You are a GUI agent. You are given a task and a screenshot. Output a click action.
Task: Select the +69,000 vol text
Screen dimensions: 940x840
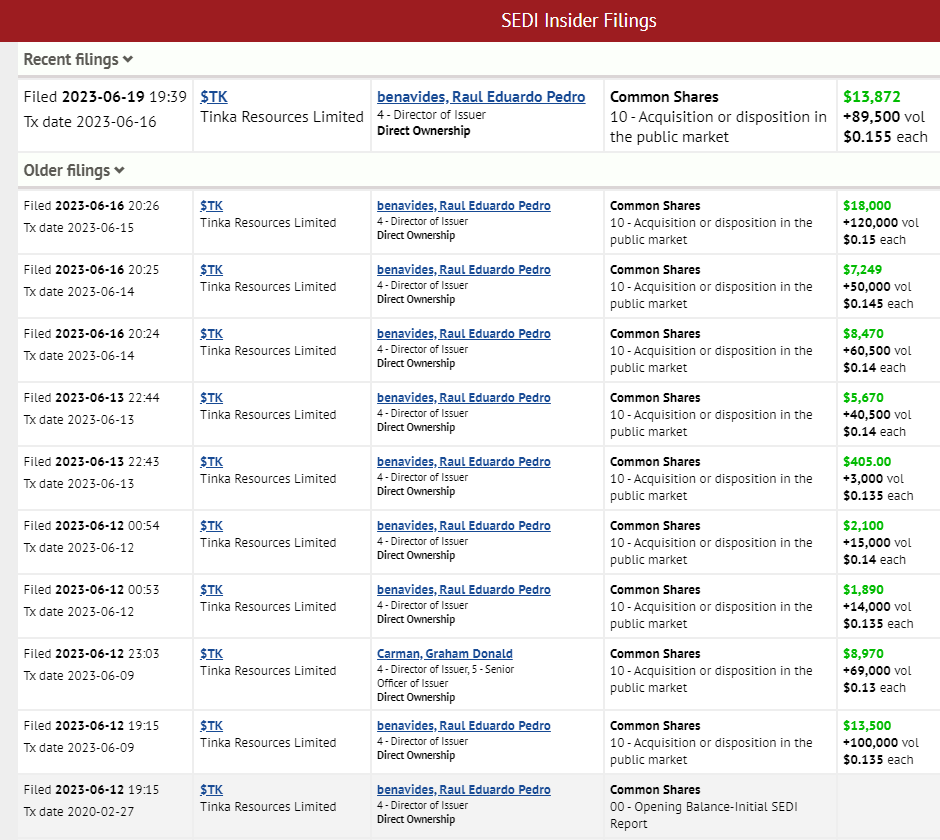(x=877, y=671)
